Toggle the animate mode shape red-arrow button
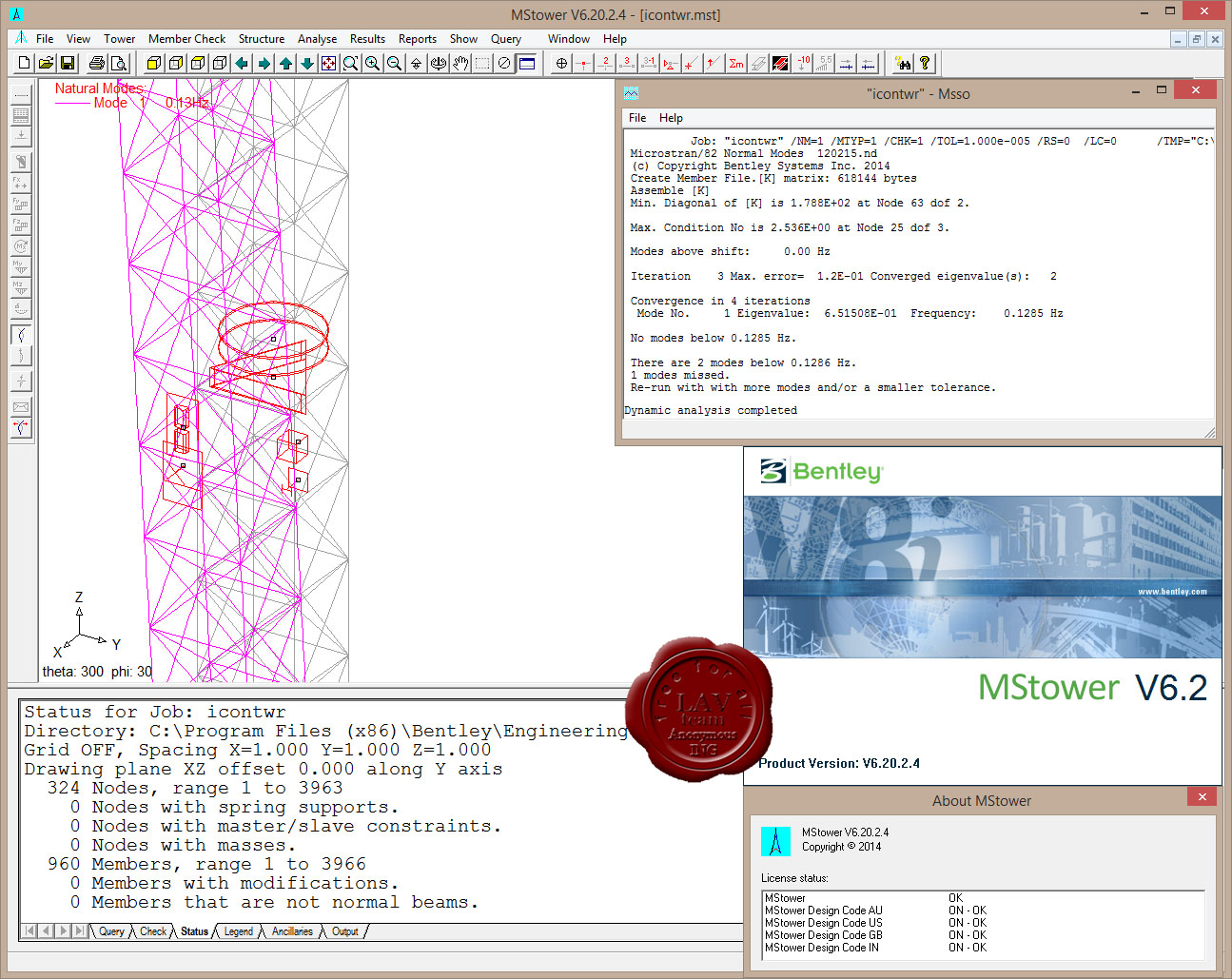The height and width of the screenshot is (979, 1232). coord(21,428)
